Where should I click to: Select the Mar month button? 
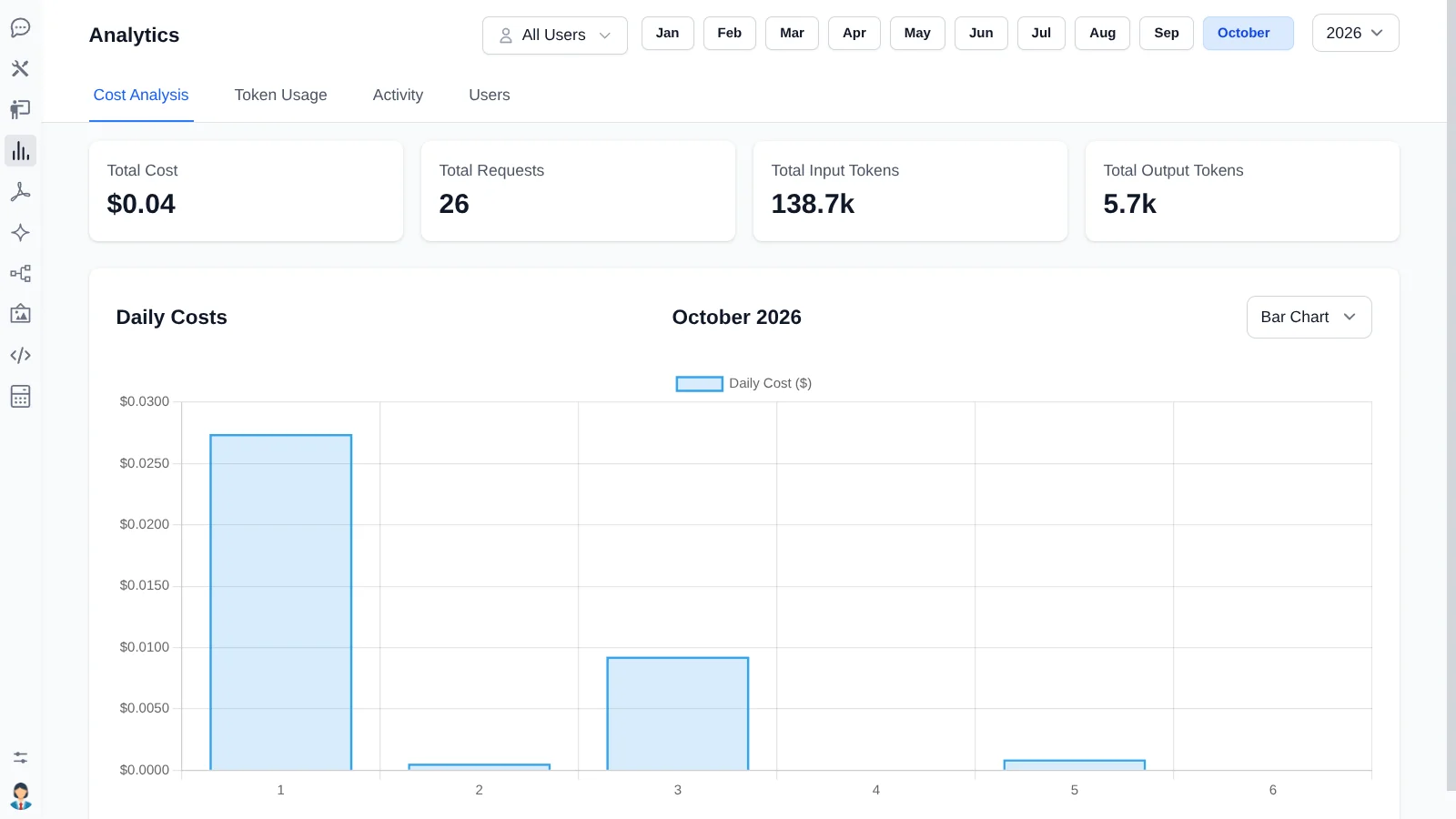point(792,33)
